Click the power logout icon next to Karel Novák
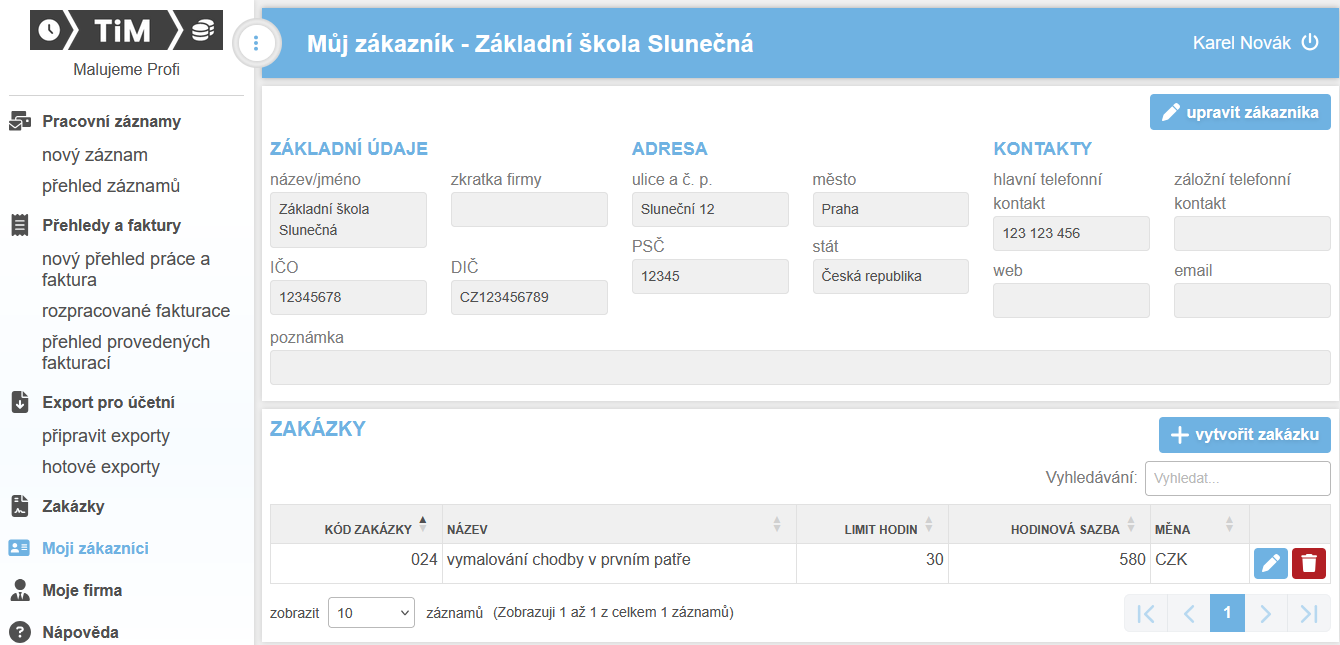1340x645 pixels. coord(1310,43)
